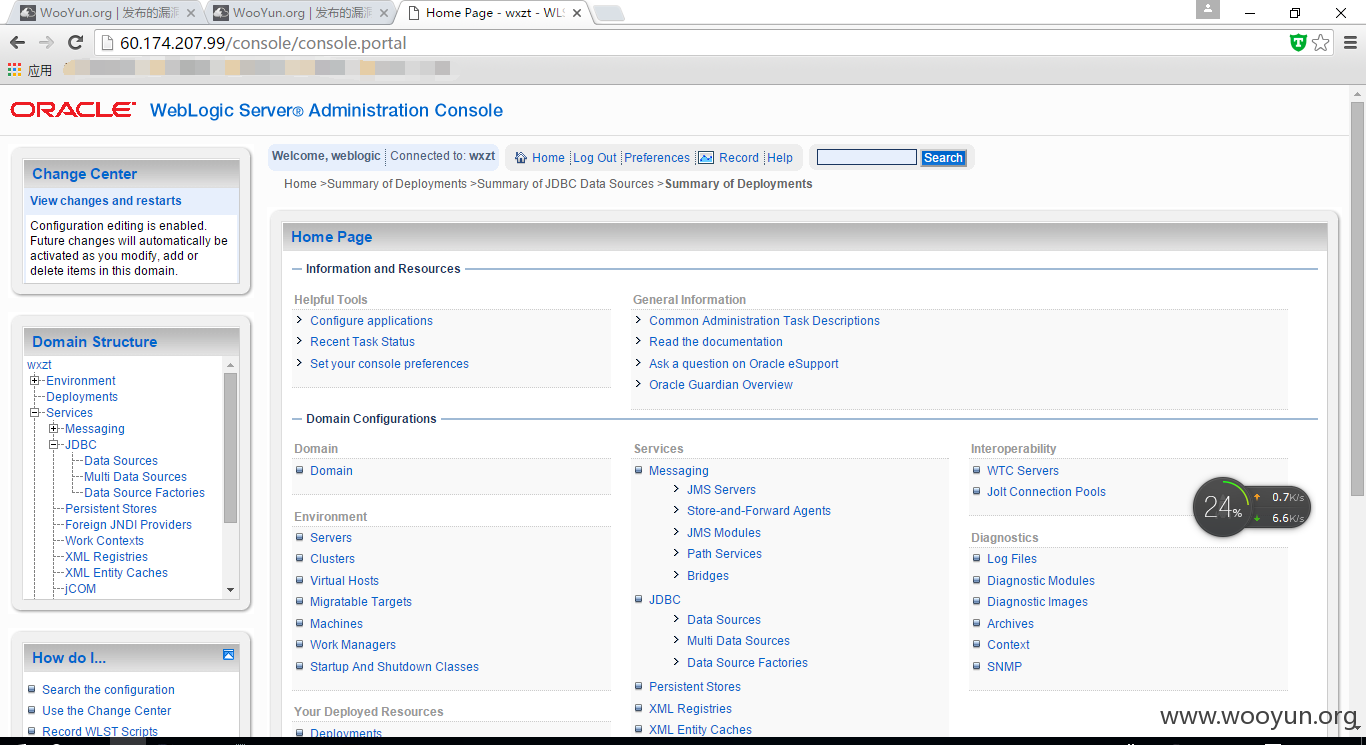The width and height of the screenshot is (1366, 745).
Task: Click arrow beside Read the documentation
Action: pyautogui.click(x=639, y=341)
